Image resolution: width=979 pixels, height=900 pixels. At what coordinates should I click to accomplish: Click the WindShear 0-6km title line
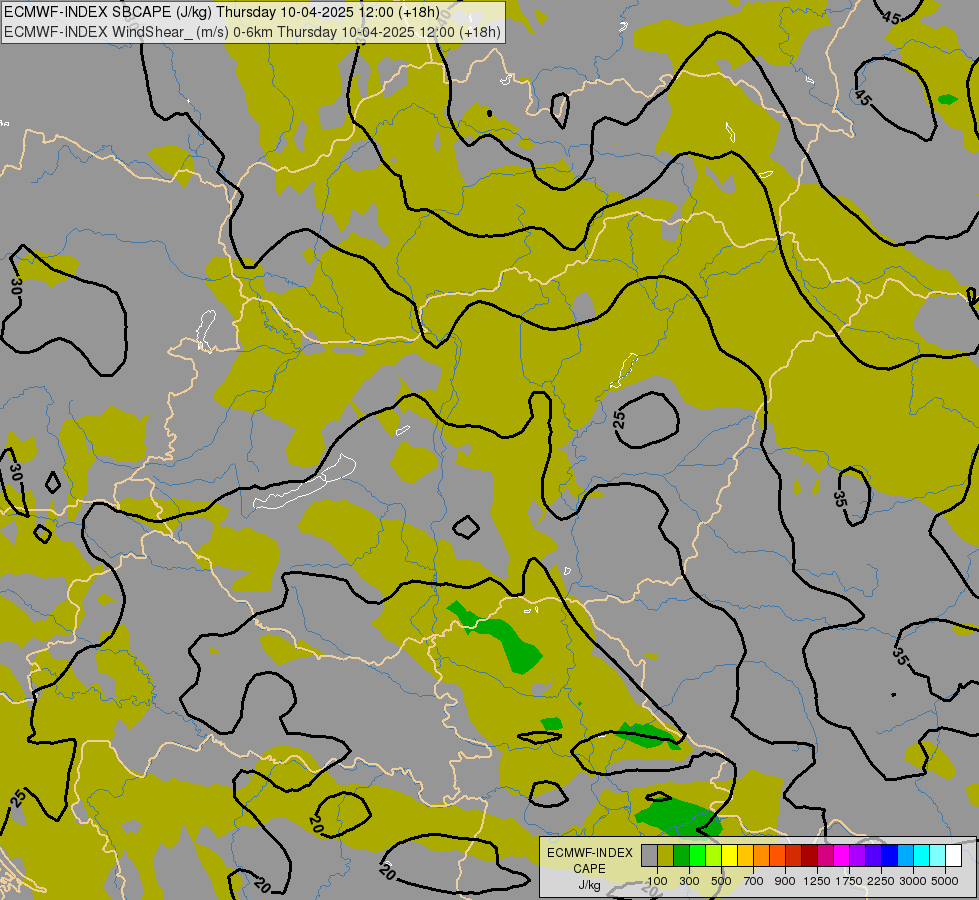tap(252, 31)
